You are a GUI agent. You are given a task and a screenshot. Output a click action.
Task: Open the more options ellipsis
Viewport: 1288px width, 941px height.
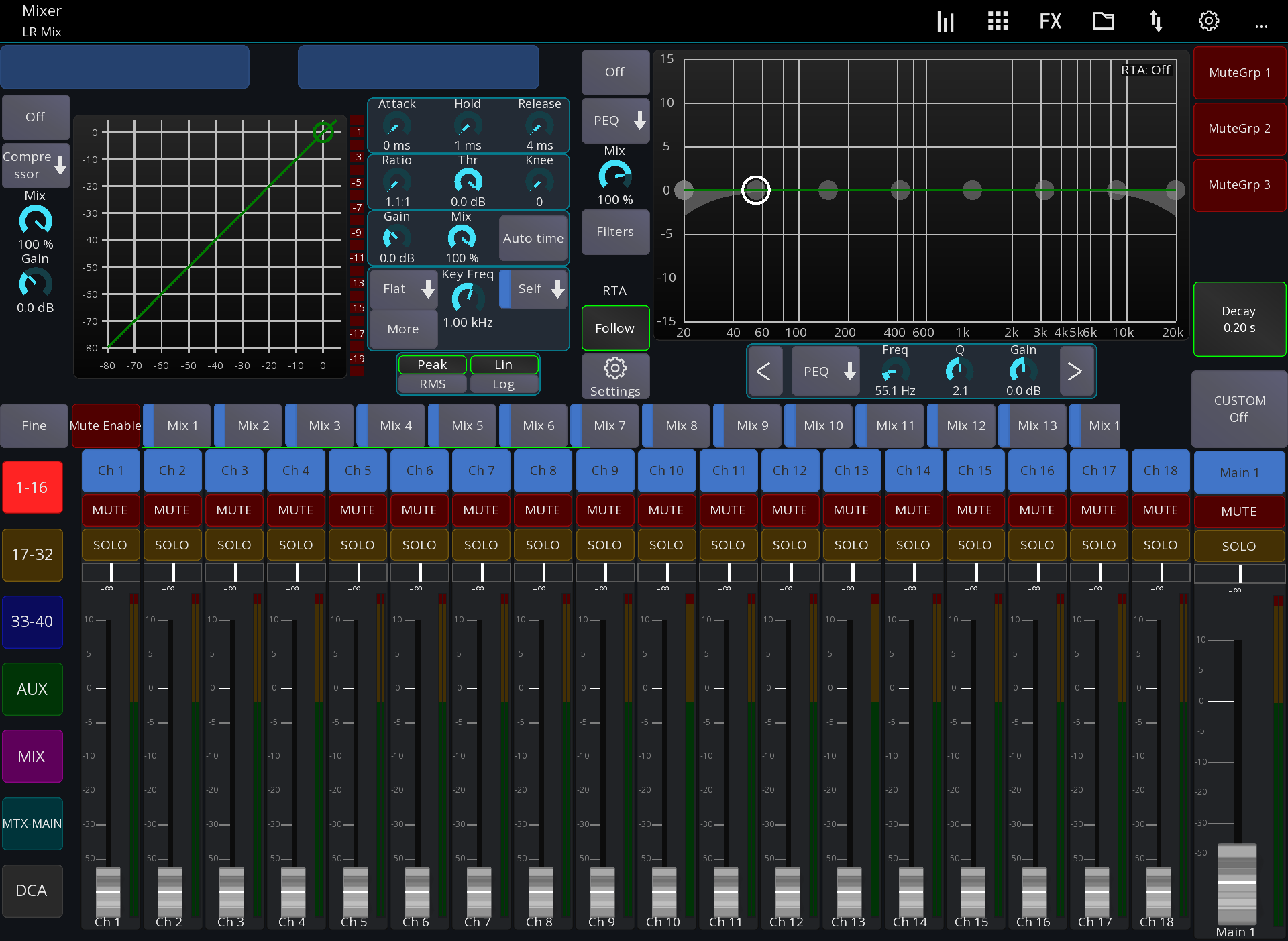1261,27
